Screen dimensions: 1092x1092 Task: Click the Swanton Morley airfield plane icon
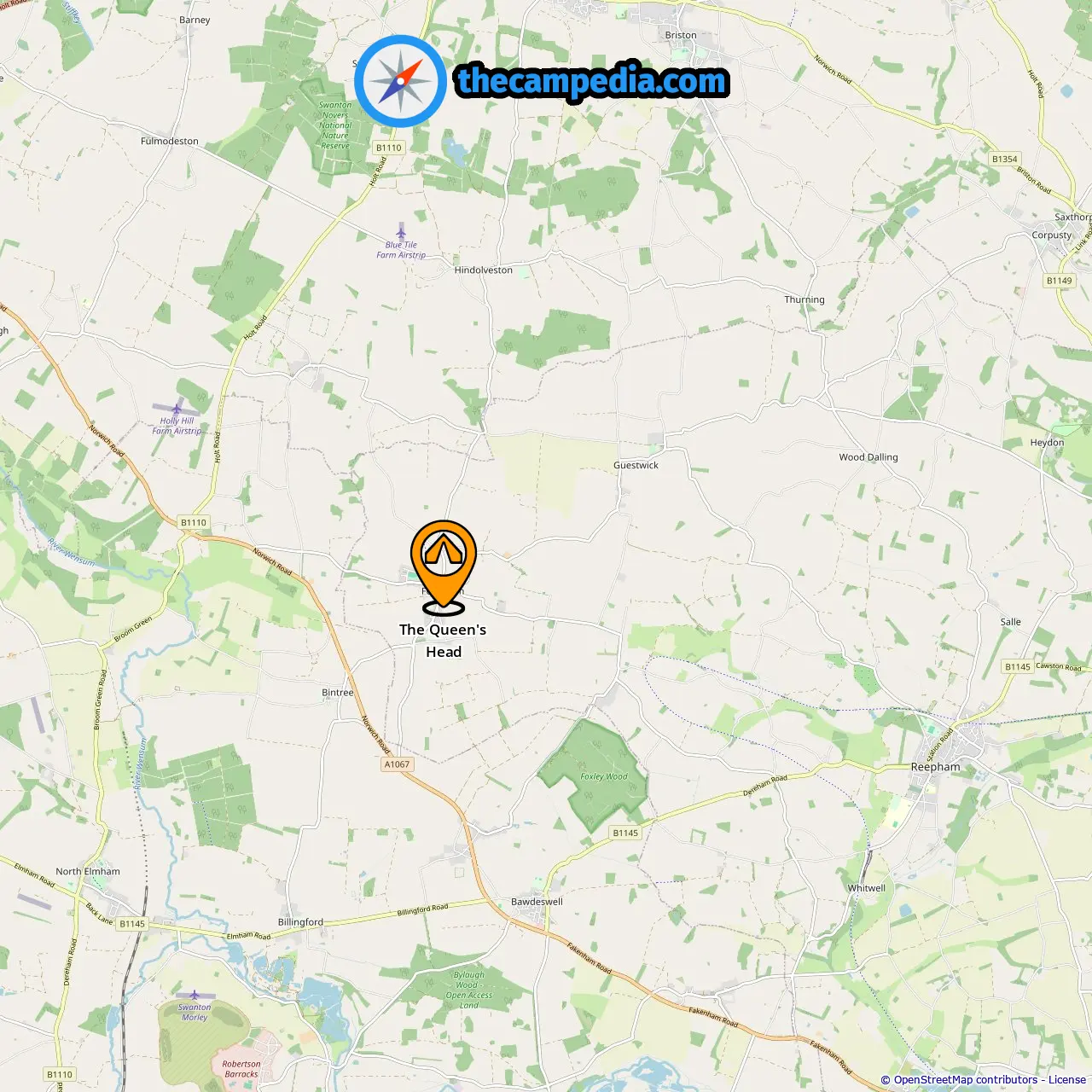195,995
